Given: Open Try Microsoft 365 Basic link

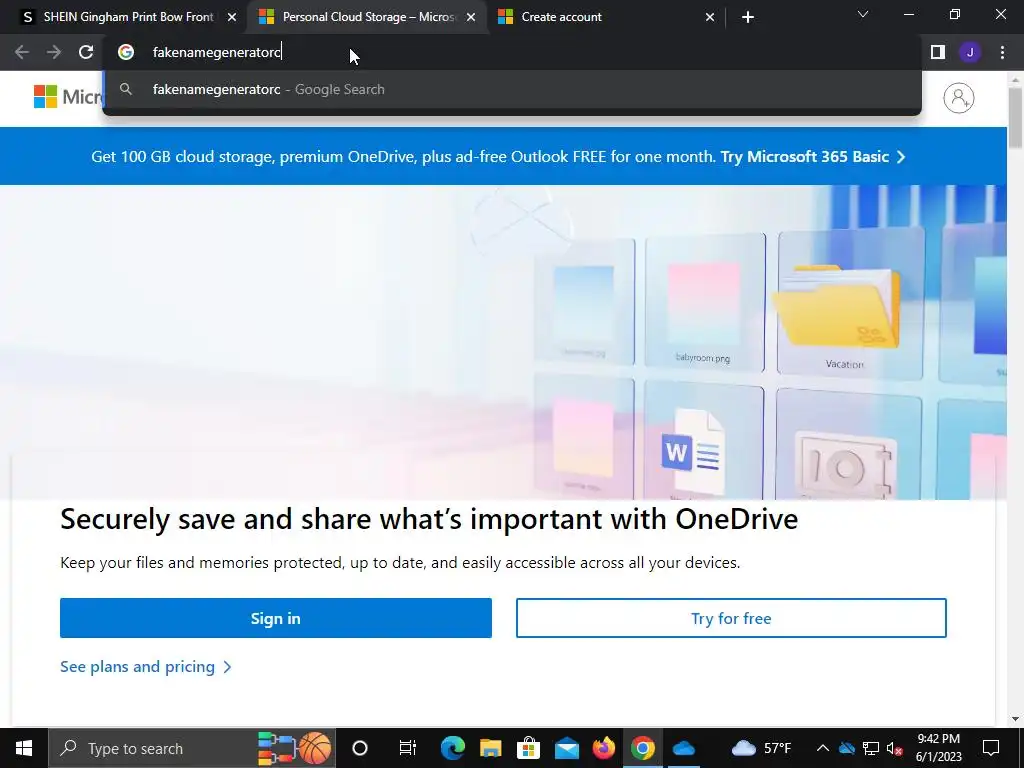Looking at the screenshot, I should [x=812, y=157].
